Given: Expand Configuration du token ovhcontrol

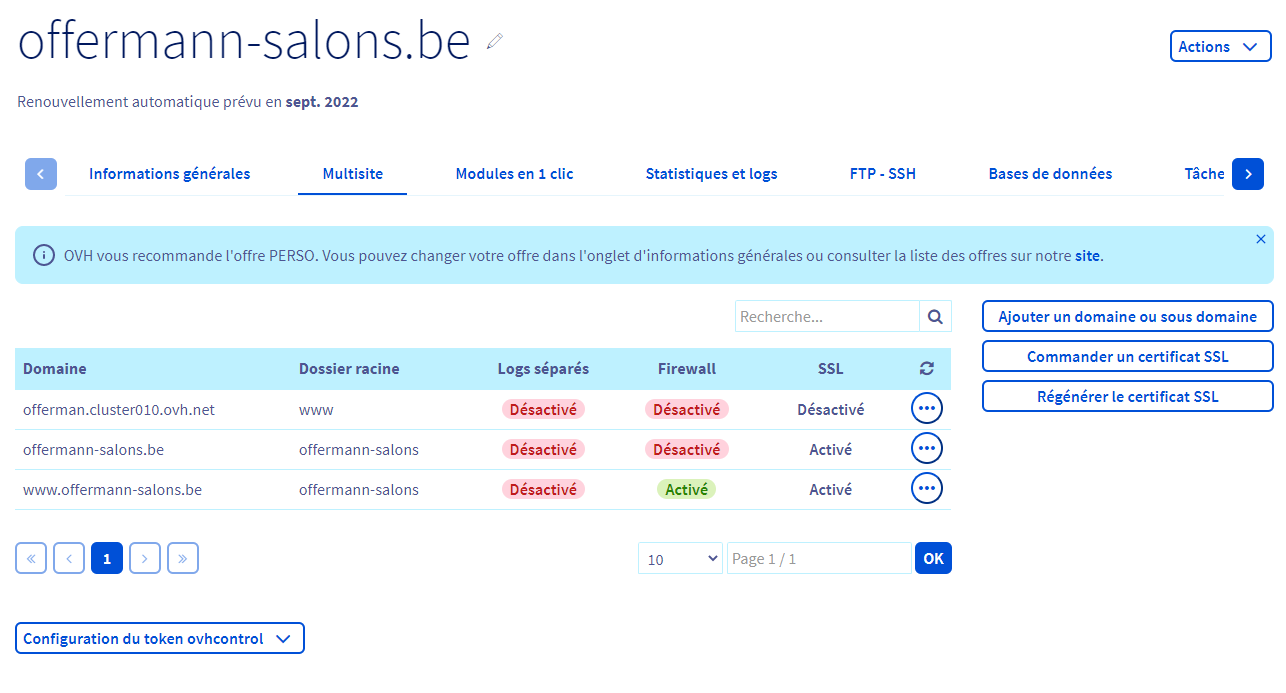Looking at the screenshot, I should point(159,639).
